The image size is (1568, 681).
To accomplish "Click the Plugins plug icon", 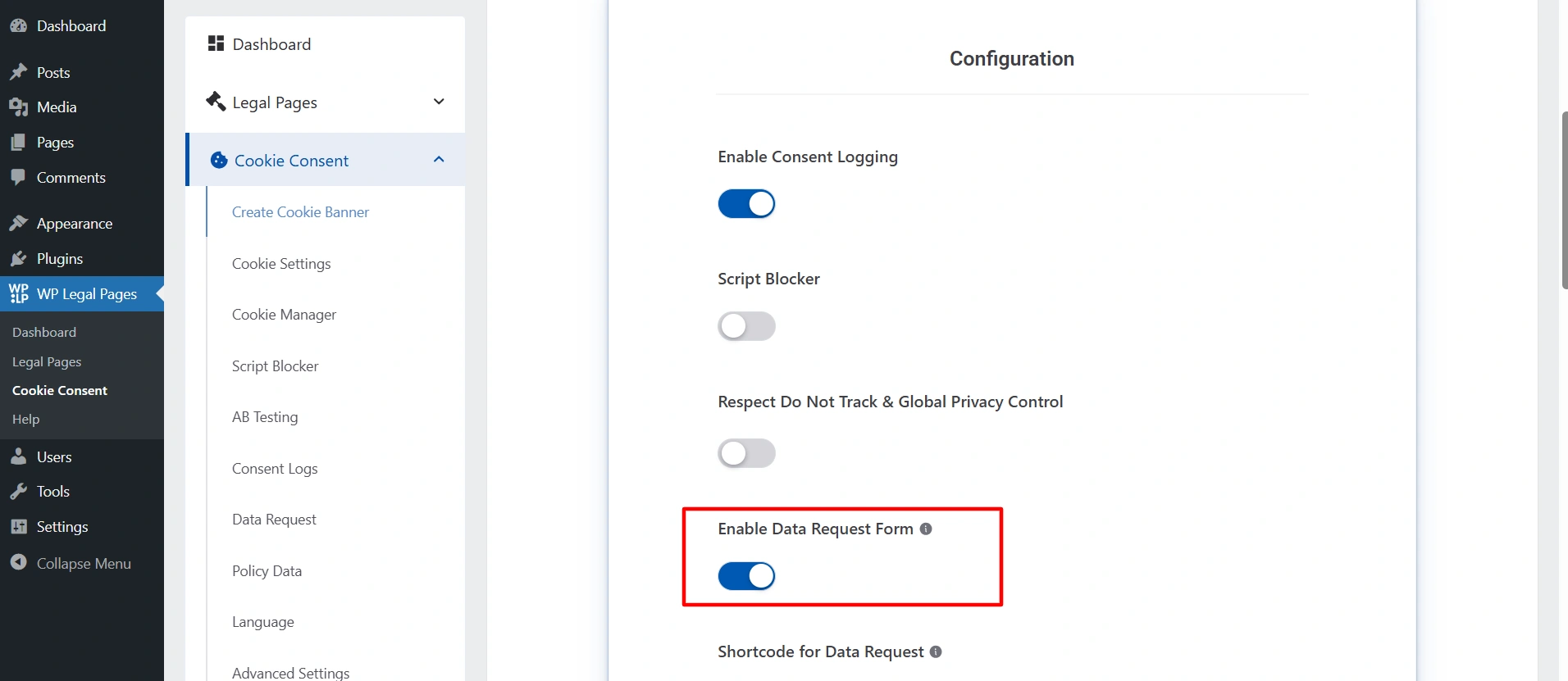I will [18, 259].
